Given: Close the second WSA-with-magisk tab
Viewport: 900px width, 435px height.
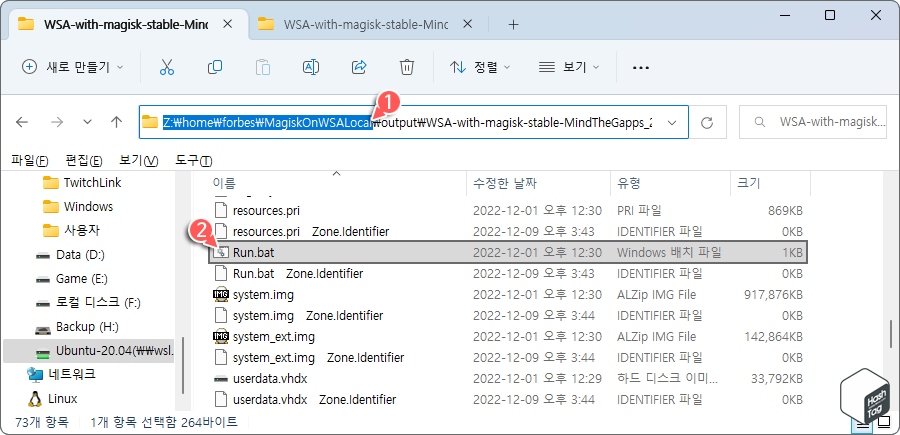Looking at the screenshot, I should point(467,25).
